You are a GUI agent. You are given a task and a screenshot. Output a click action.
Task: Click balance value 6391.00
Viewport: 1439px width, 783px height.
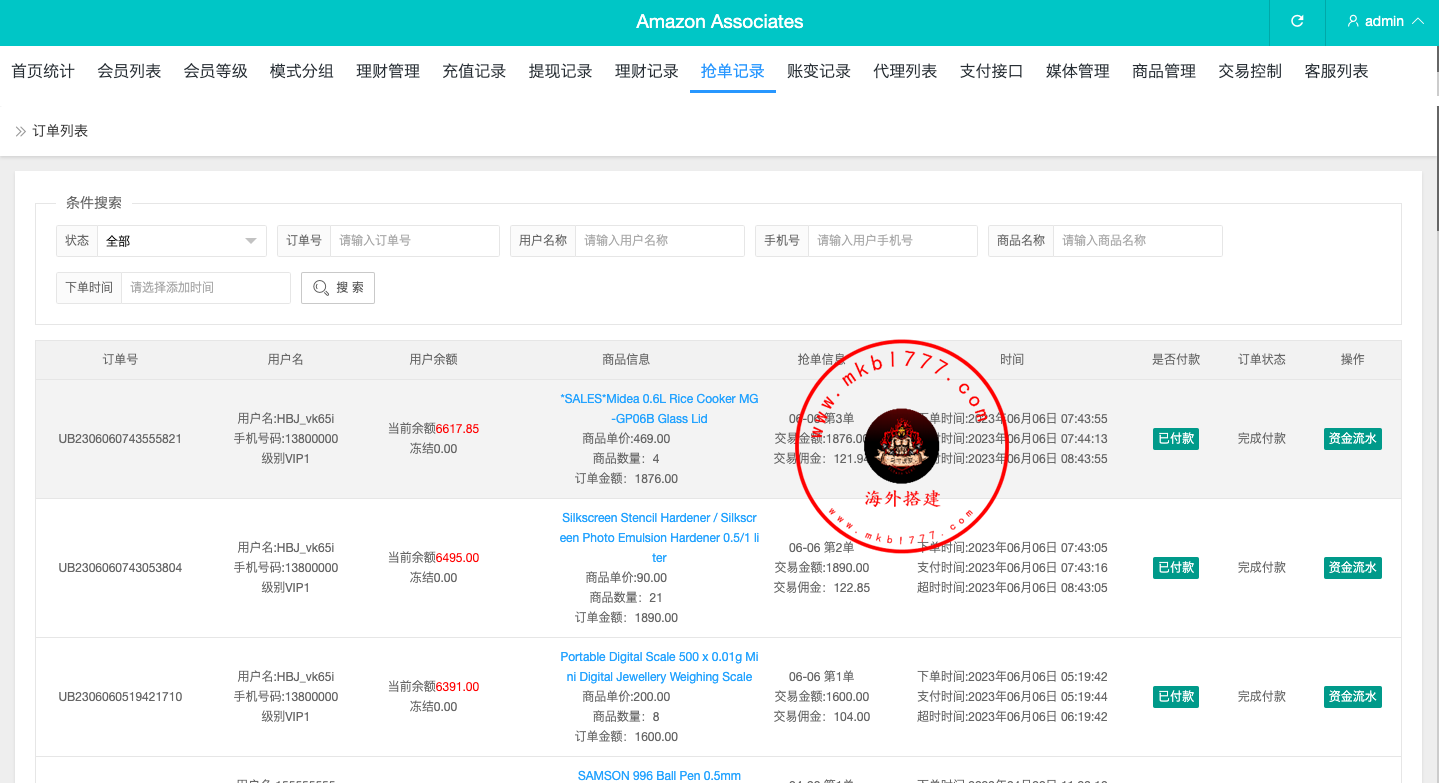click(457, 687)
